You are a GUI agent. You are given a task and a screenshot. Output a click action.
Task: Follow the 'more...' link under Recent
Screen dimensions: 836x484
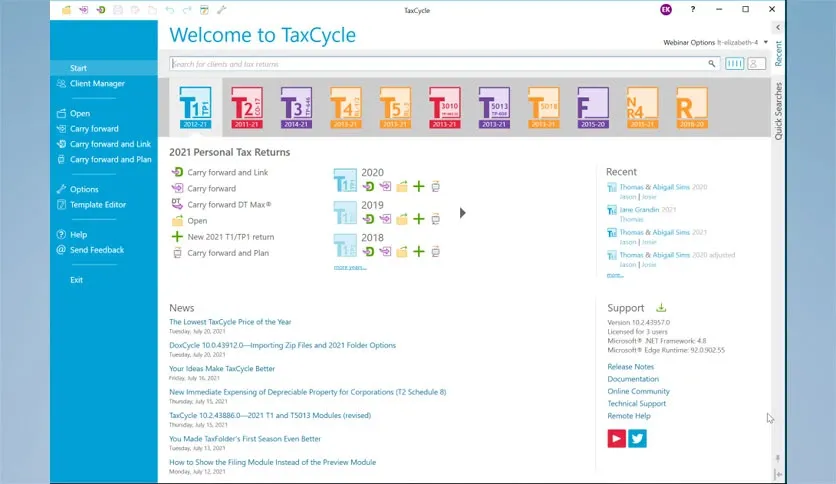(615, 275)
